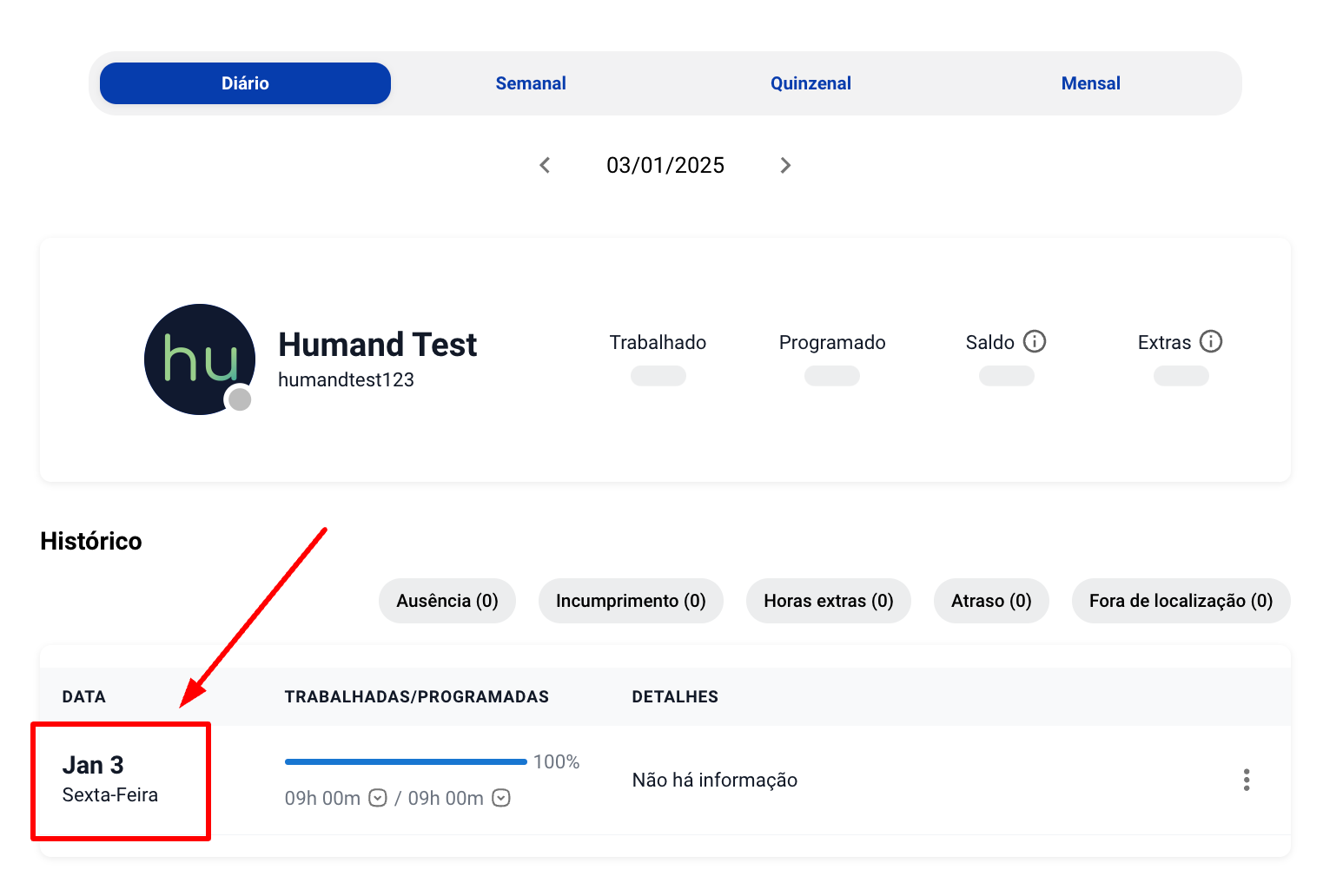The width and height of the screenshot is (1343, 896).
Task: Filter by Horas extras (0) chip
Action: [x=829, y=601]
